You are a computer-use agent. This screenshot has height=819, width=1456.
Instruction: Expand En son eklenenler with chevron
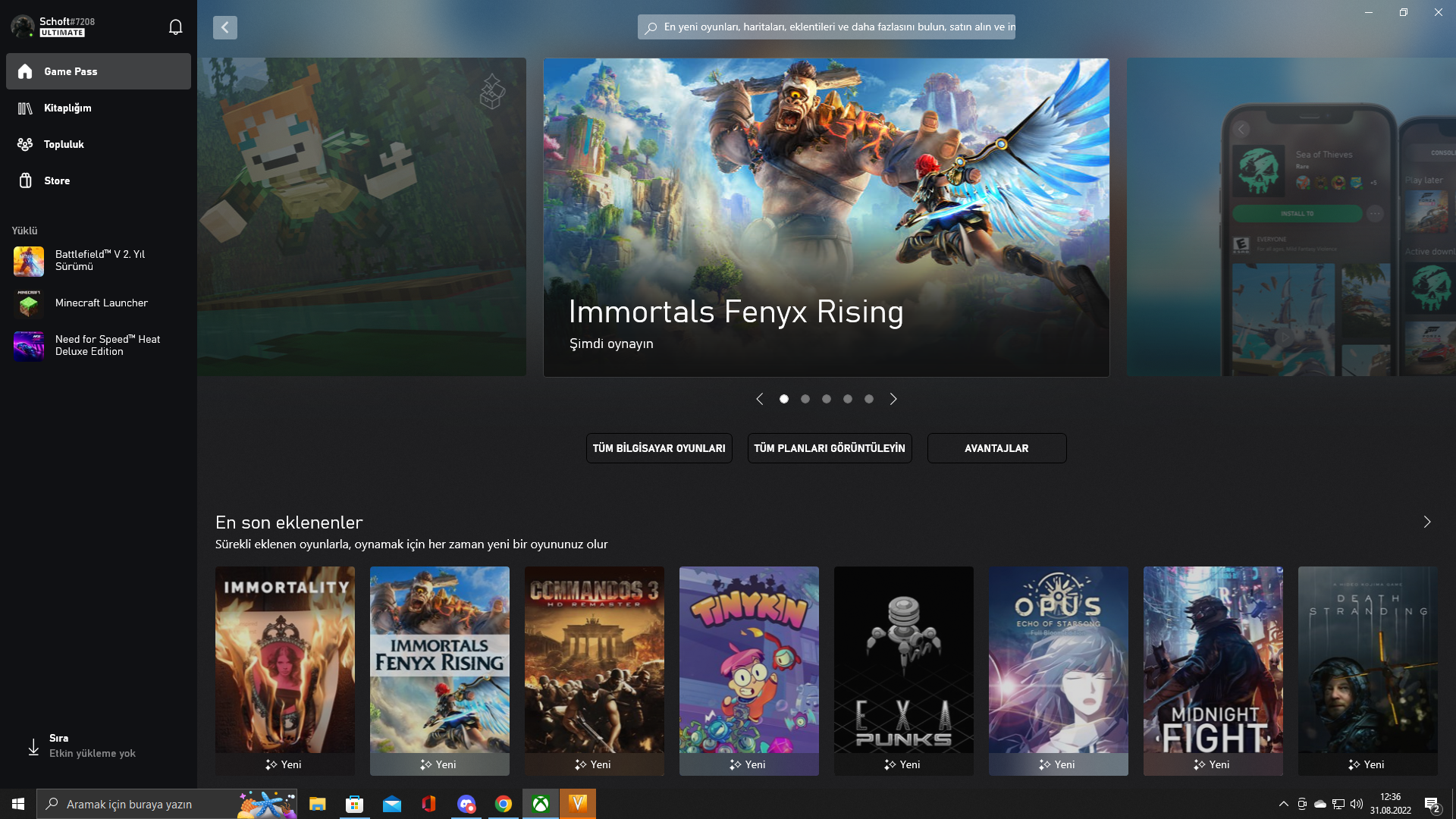[1427, 522]
